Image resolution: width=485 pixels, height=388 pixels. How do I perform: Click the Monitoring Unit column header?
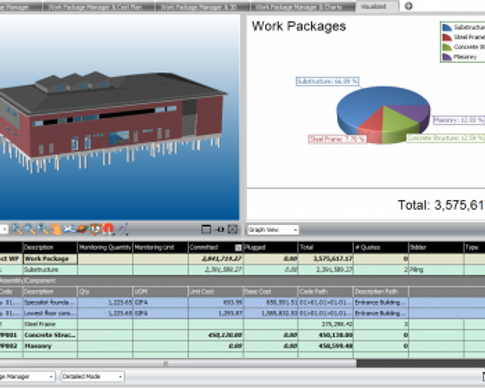(160, 247)
